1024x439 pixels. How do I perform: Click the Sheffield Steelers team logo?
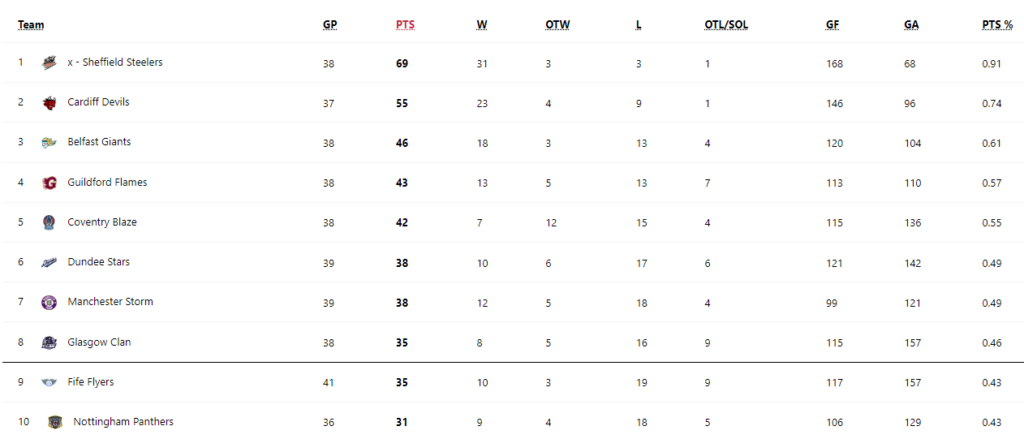pyautogui.click(x=49, y=63)
